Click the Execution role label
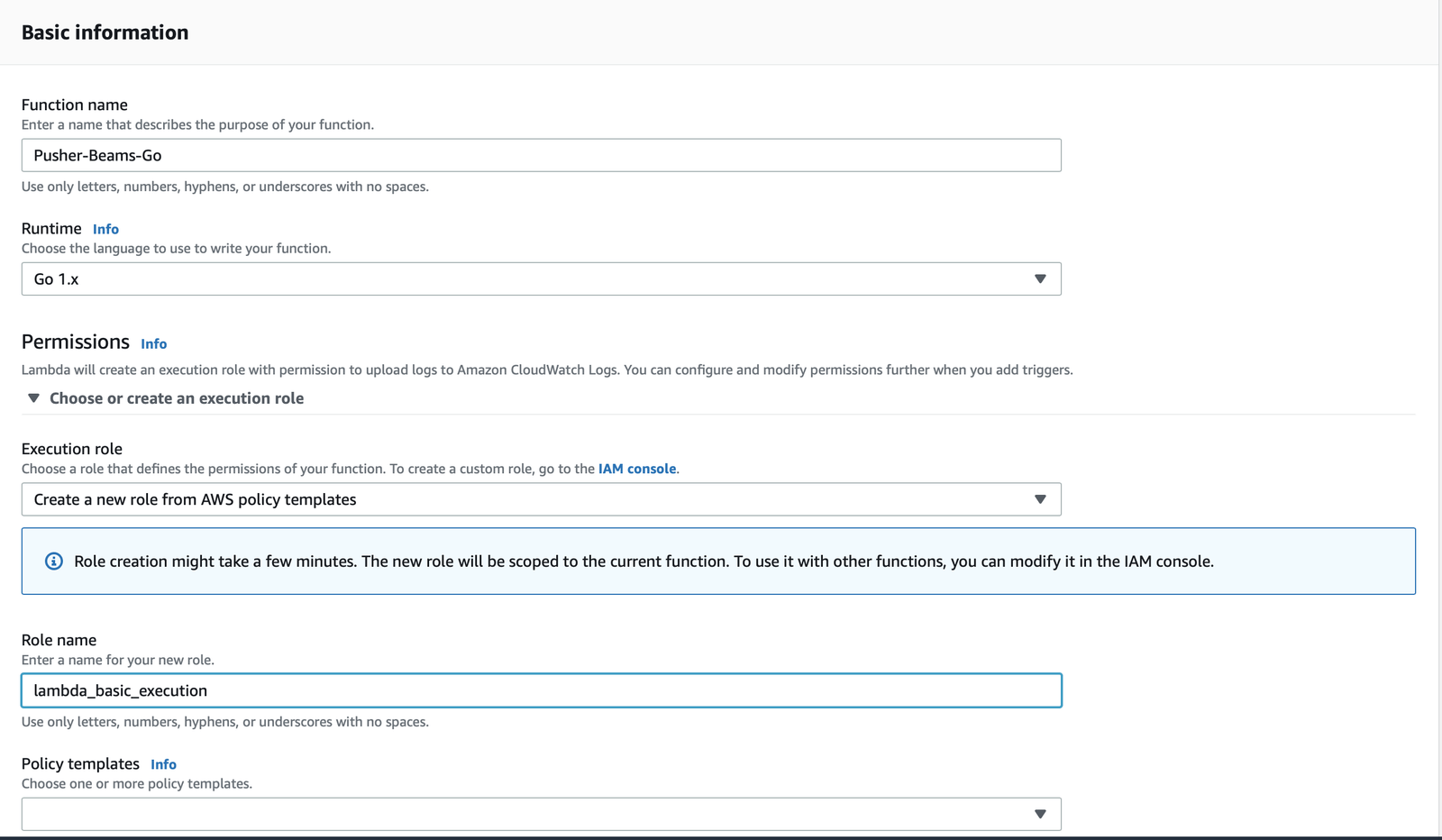 pos(72,449)
